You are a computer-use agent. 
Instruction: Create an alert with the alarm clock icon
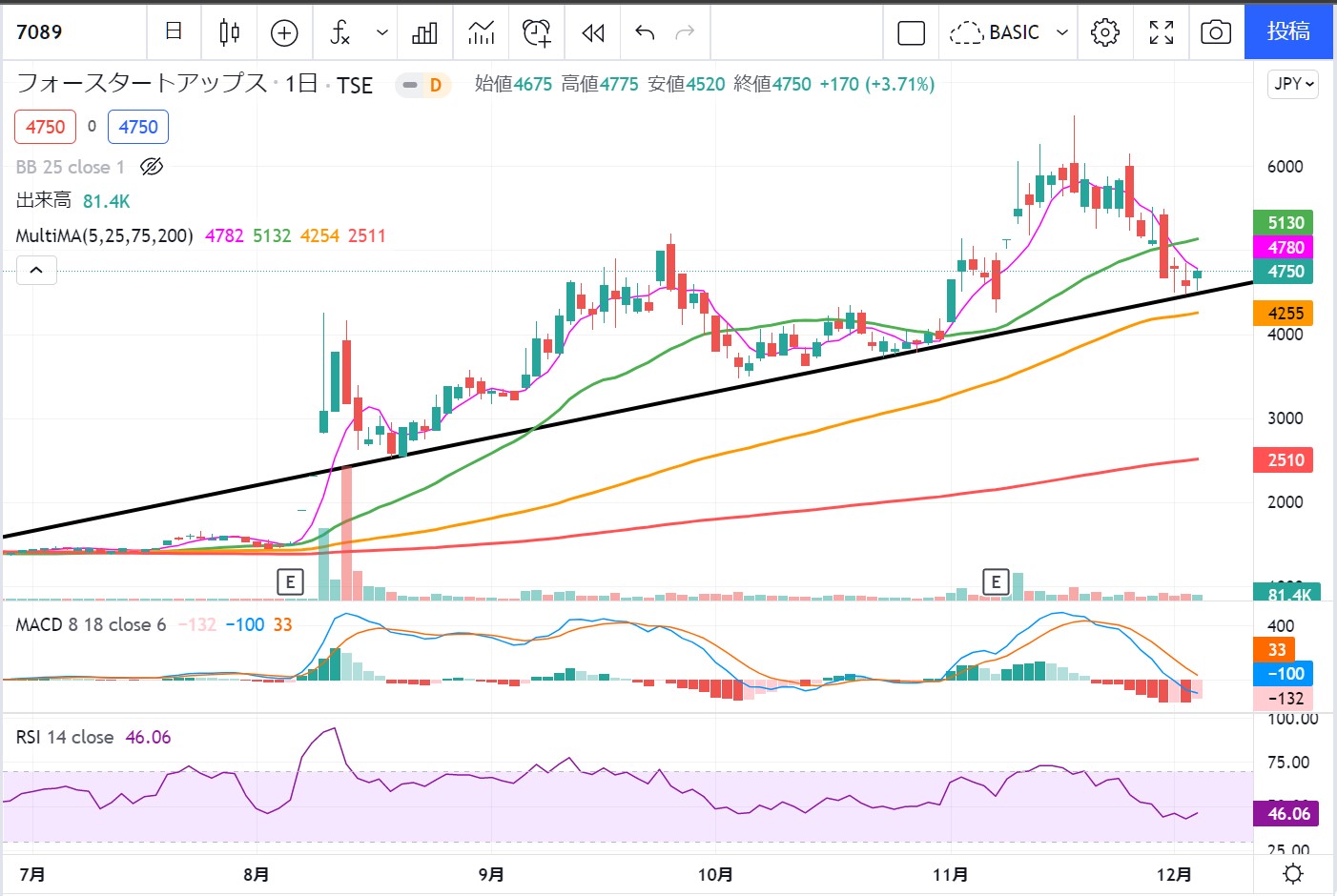point(537,32)
